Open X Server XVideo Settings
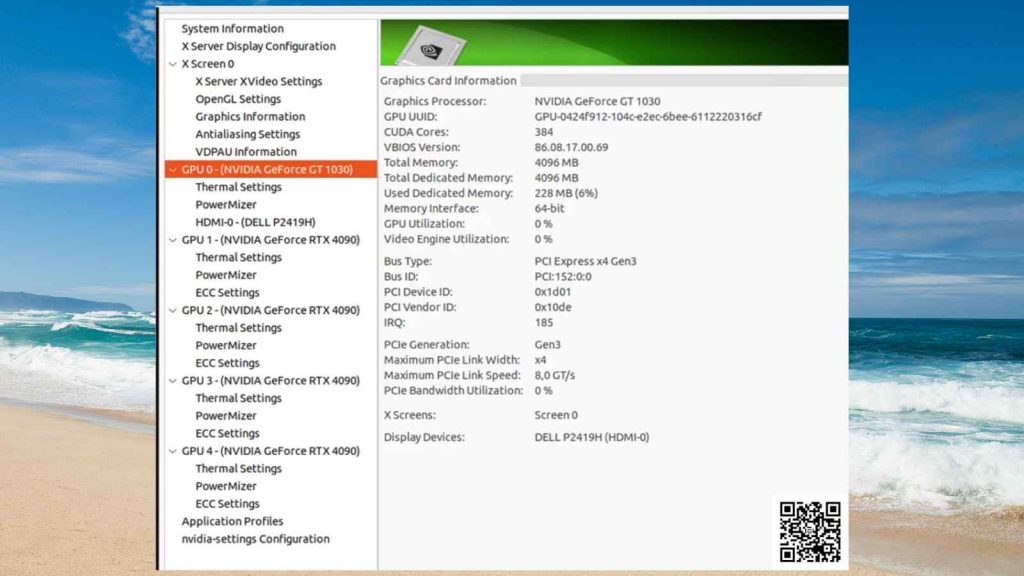 point(259,82)
